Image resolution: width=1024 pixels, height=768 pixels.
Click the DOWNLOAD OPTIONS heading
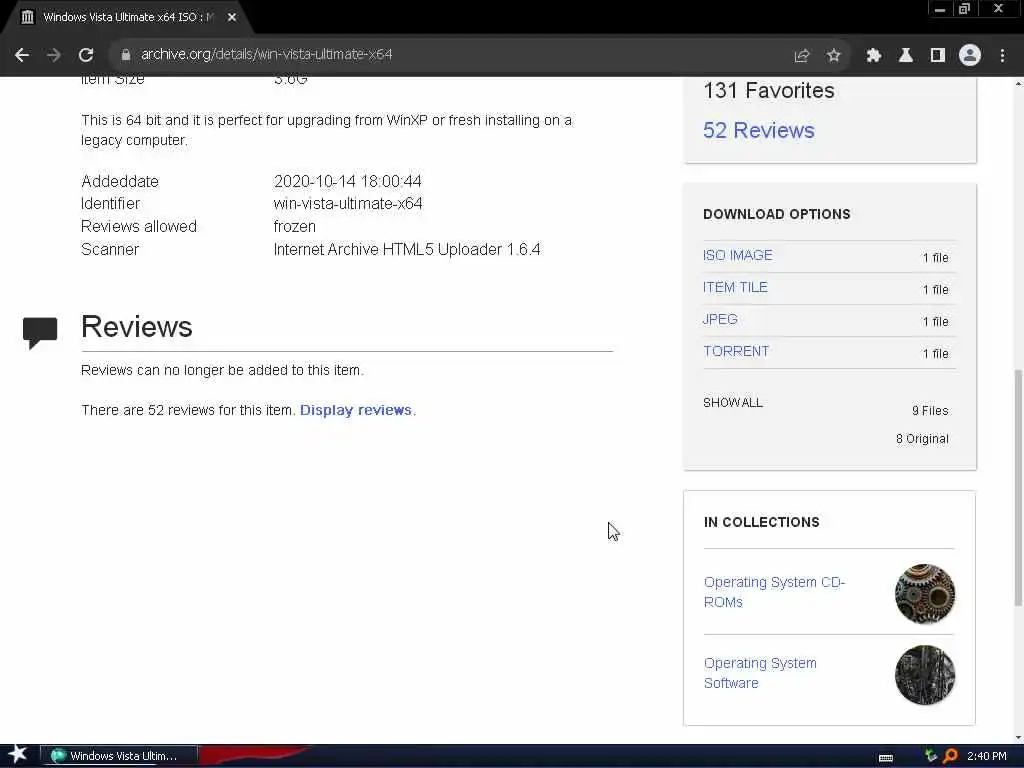coord(776,214)
